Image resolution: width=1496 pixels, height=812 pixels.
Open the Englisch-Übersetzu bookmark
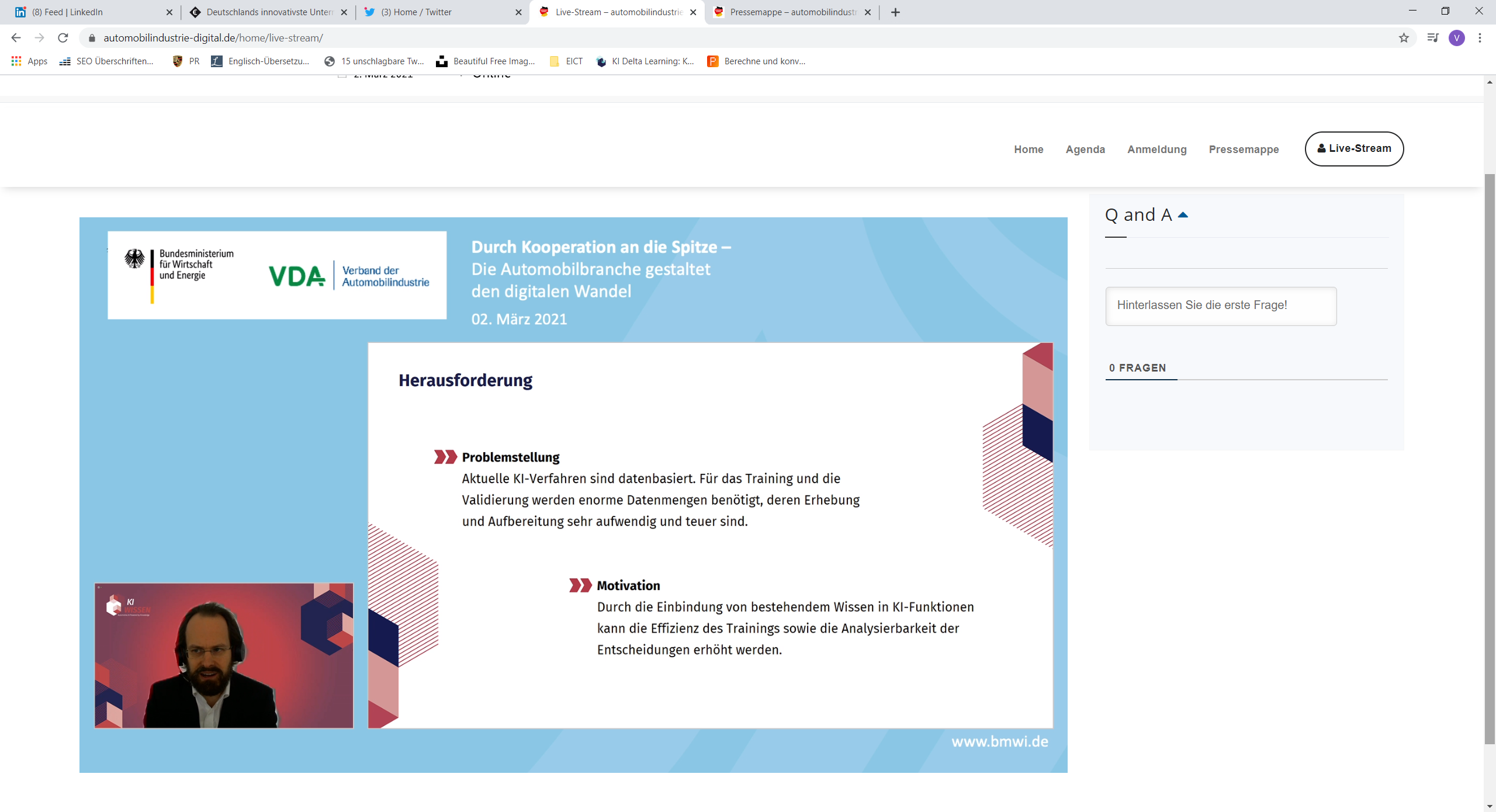click(x=261, y=61)
